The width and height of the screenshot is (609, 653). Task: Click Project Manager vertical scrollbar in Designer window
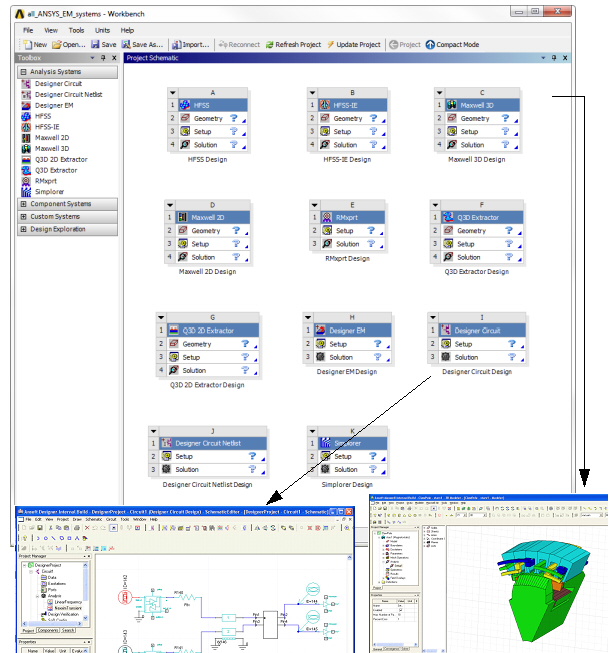coord(85,591)
